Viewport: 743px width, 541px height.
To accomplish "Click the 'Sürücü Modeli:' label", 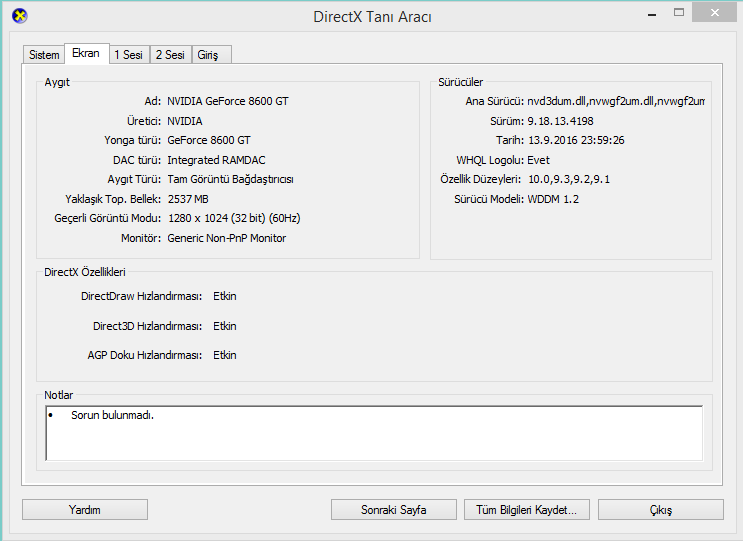I will pyautogui.click(x=489, y=199).
